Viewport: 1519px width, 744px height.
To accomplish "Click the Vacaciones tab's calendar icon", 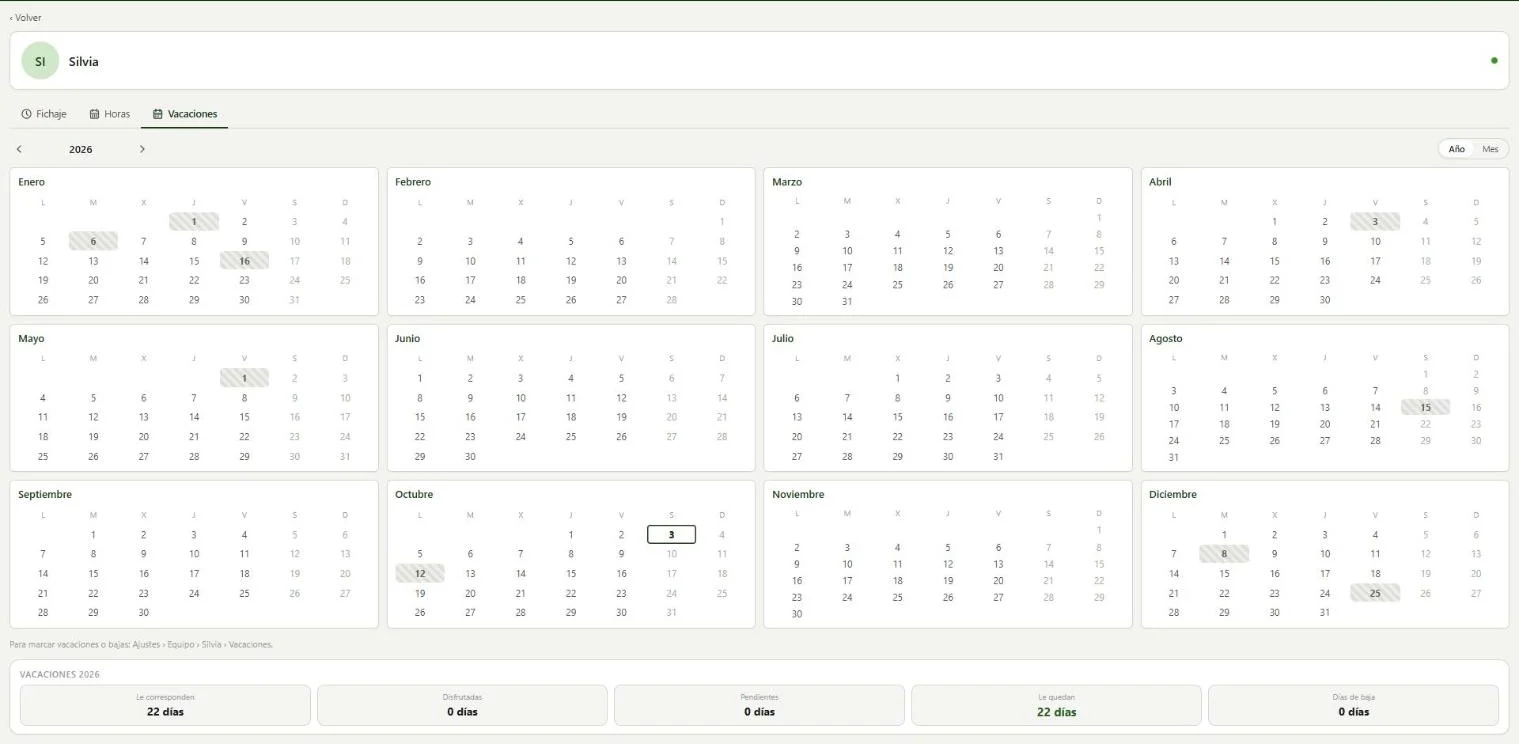I will click(x=158, y=114).
